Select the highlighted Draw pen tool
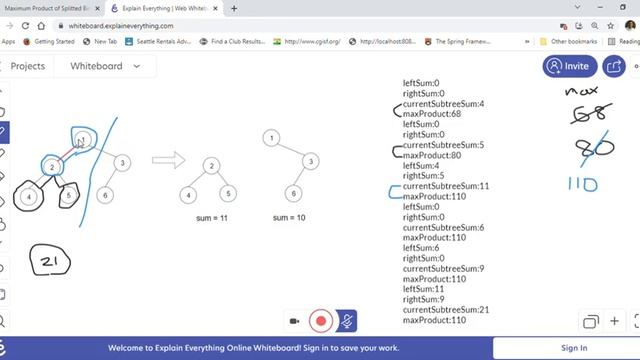 coord(3,132)
